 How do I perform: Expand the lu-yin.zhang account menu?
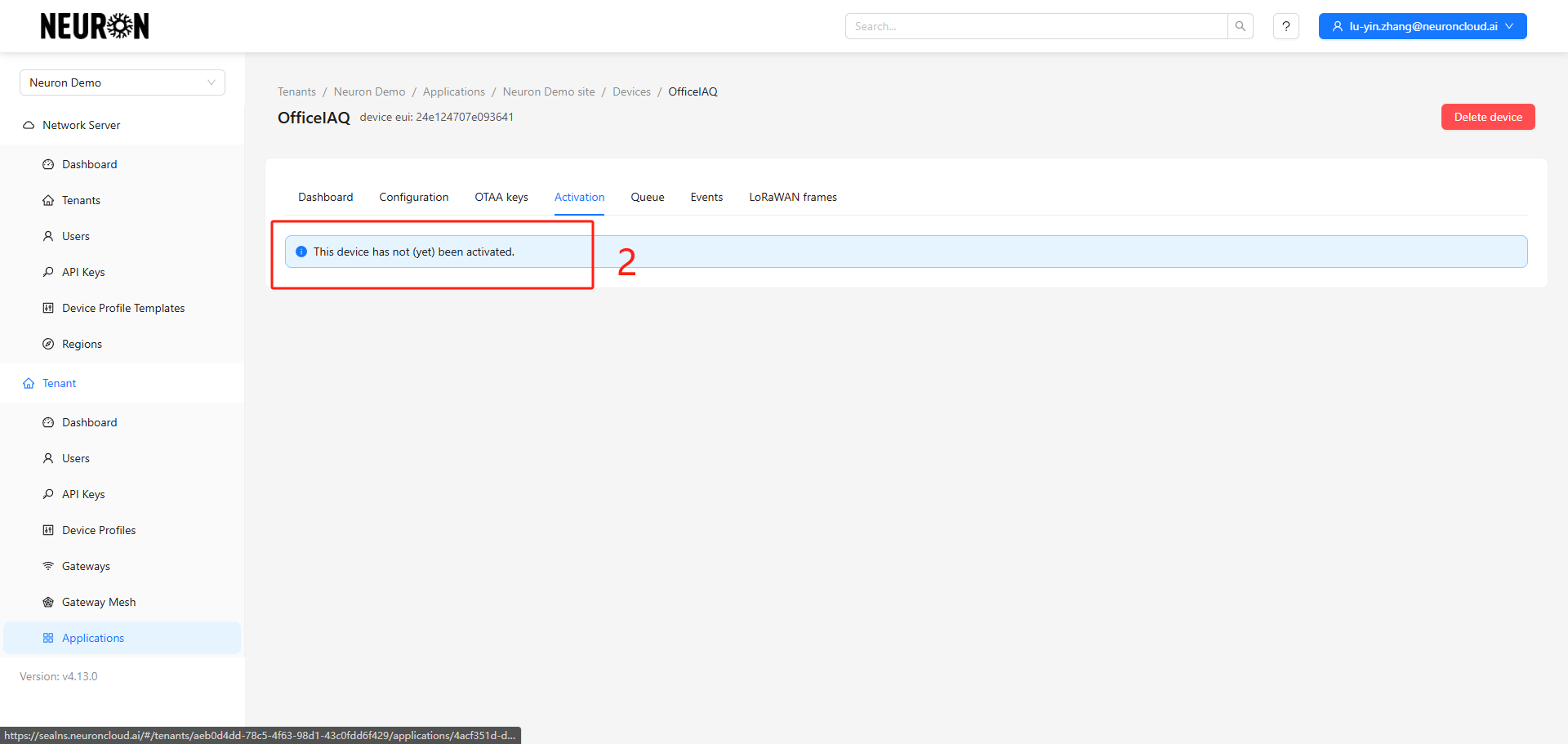click(1423, 26)
